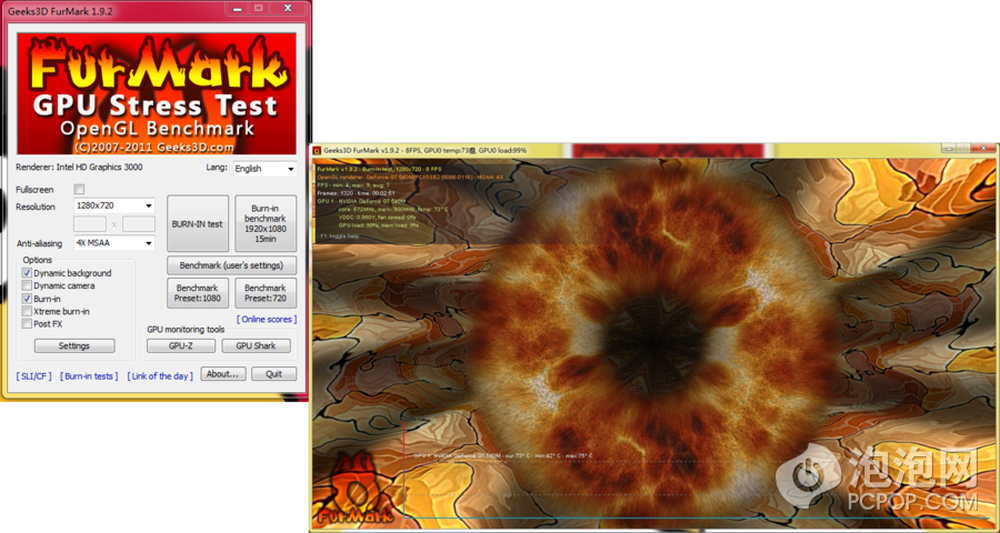Uncheck Dynamic background option
This screenshot has height=533, width=1000.
pyautogui.click(x=27, y=273)
